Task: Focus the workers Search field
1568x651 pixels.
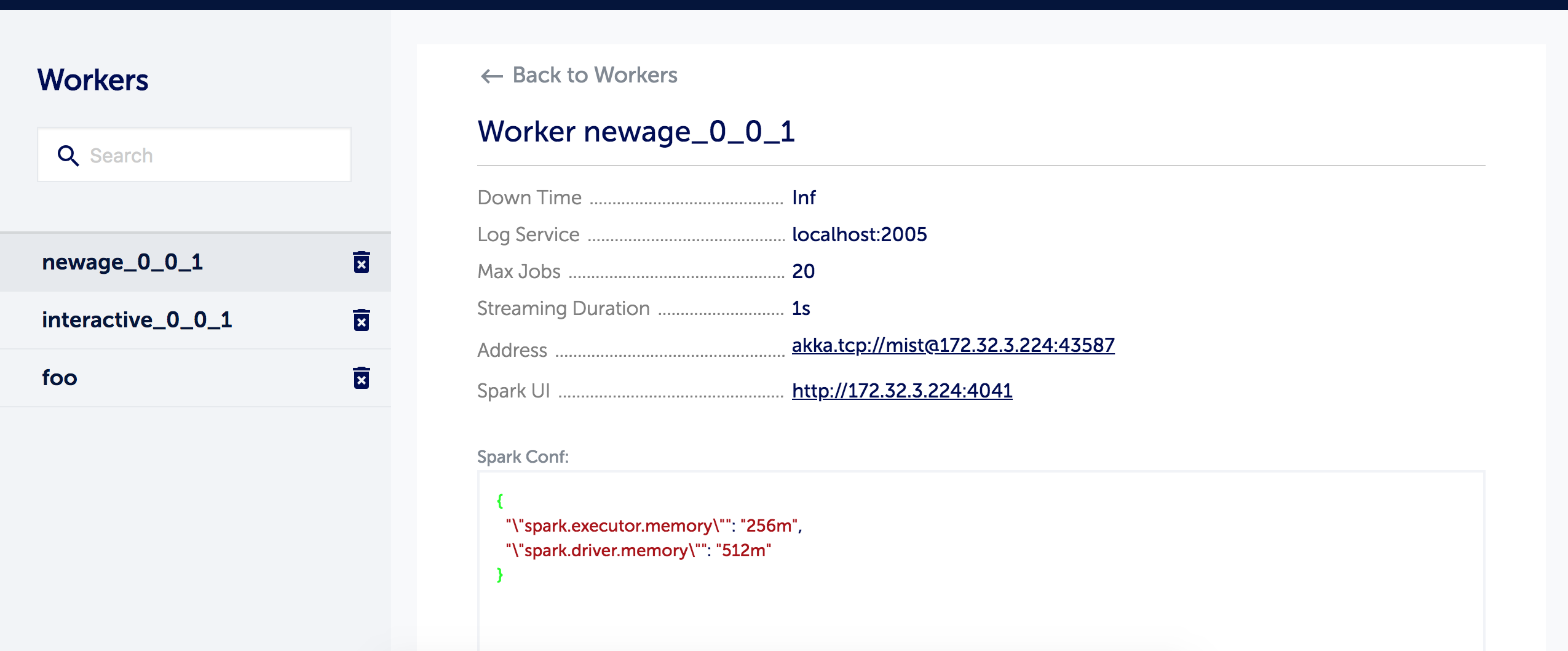Action: (x=194, y=155)
